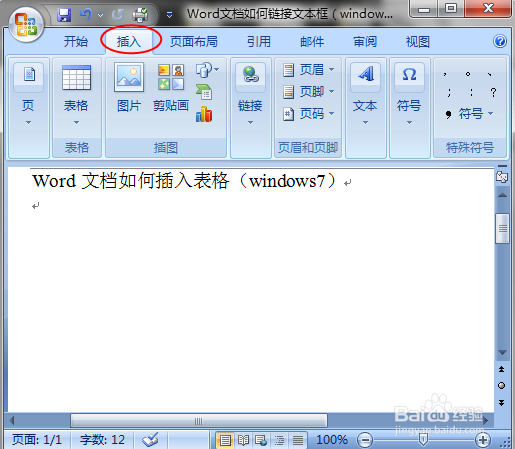This screenshot has width=515, height=449.
Task: Insert the comma special symbol
Action: [445, 74]
